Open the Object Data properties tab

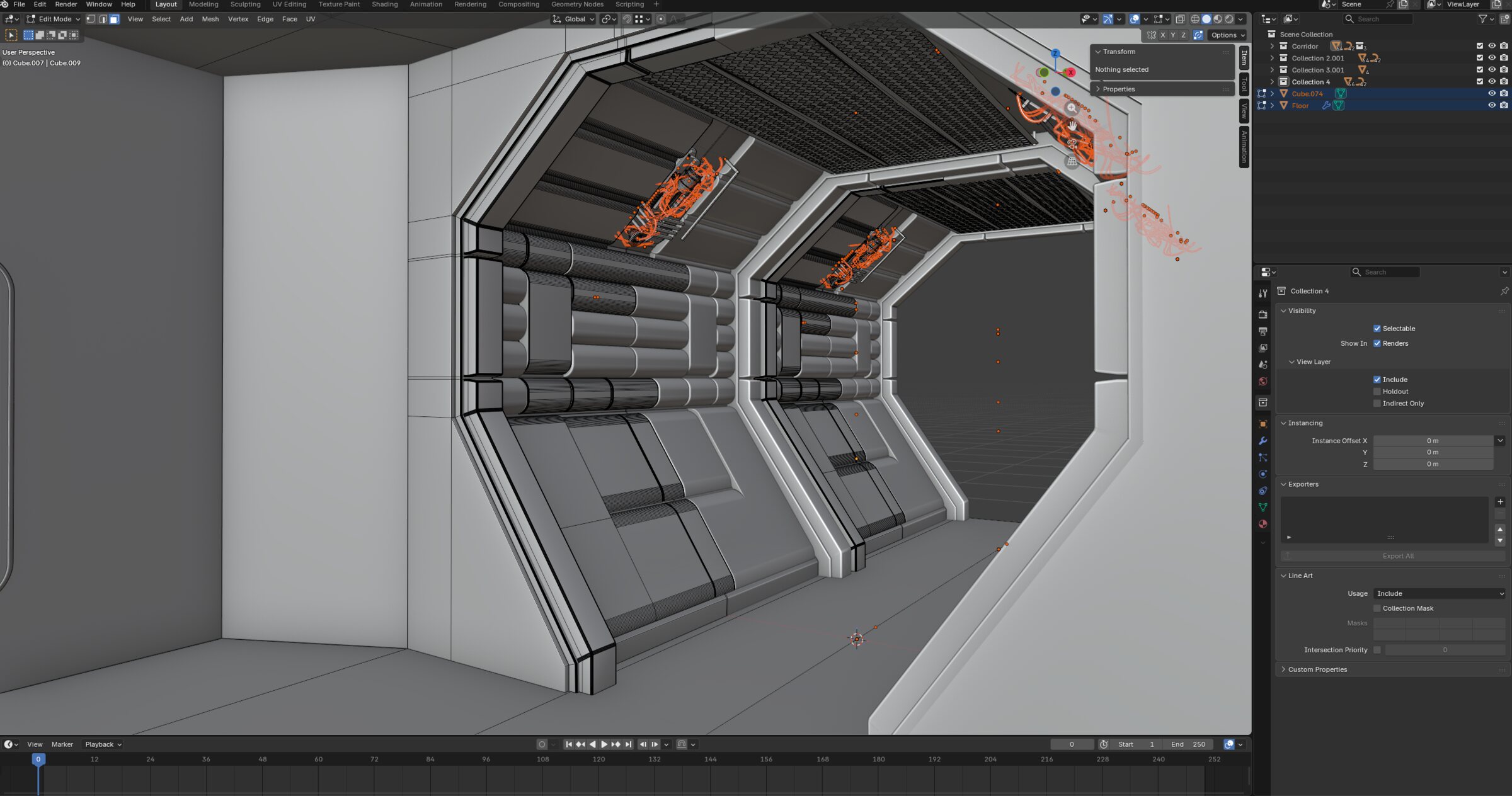[1263, 507]
